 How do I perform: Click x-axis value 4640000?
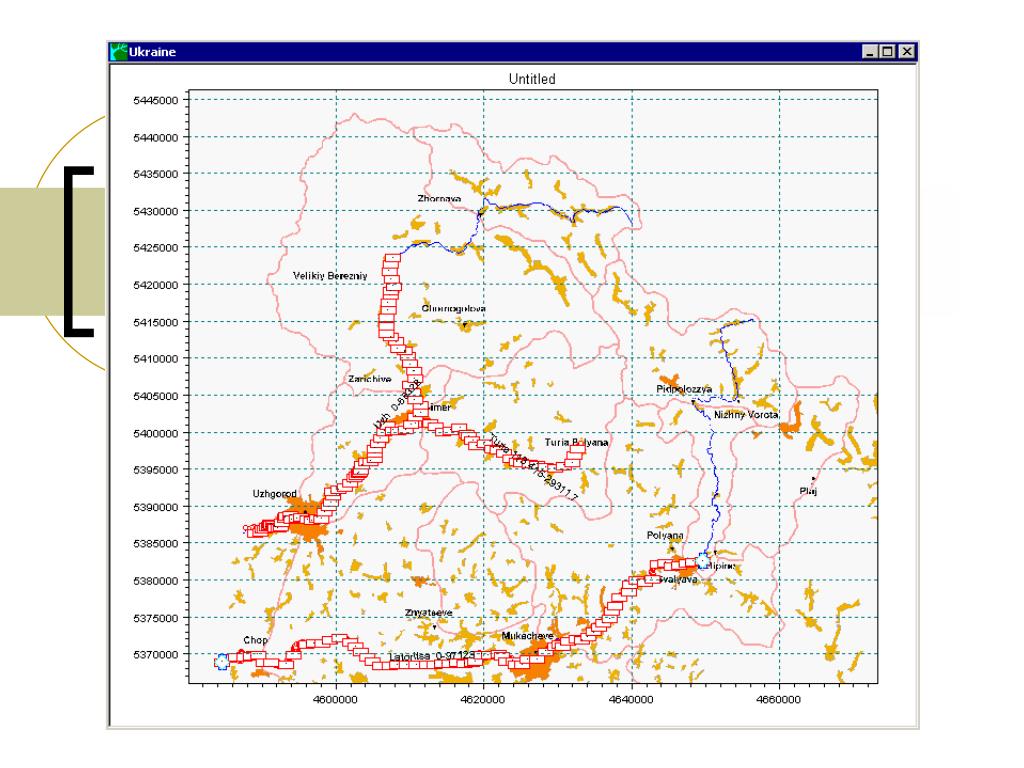(x=631, y=699)
